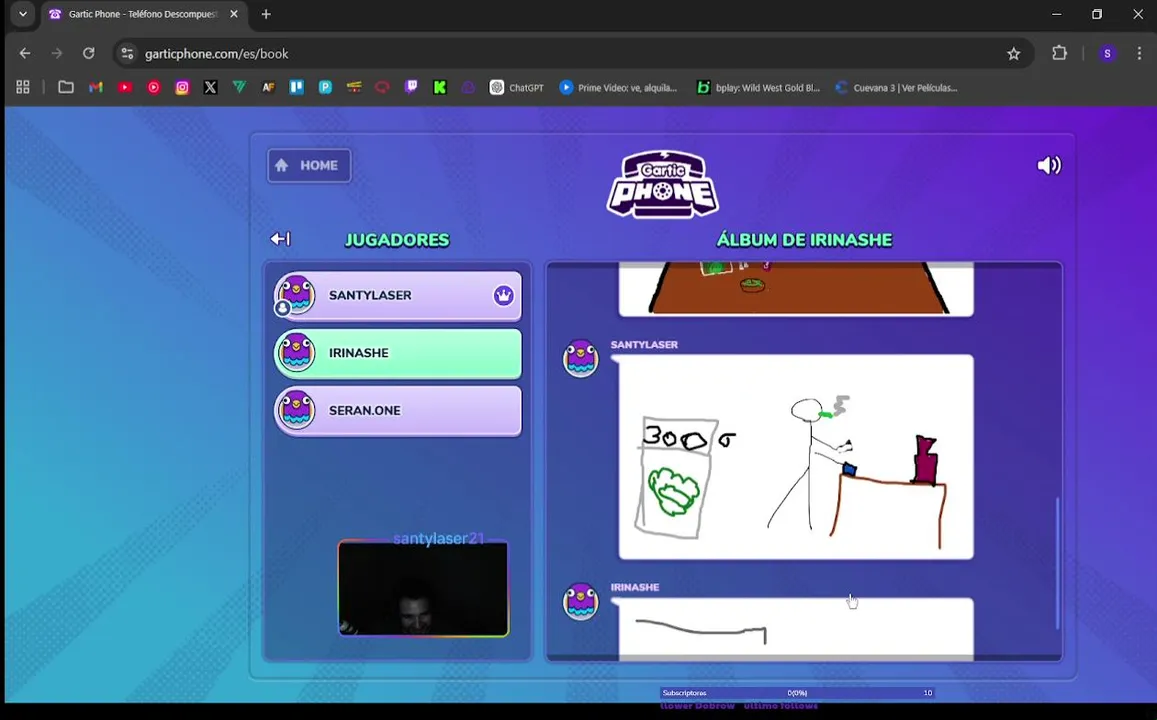Select player IRINASHE in the list
Image resolution: width=1157 pixels, height=720 pixels.
click(x=398, y=353)
